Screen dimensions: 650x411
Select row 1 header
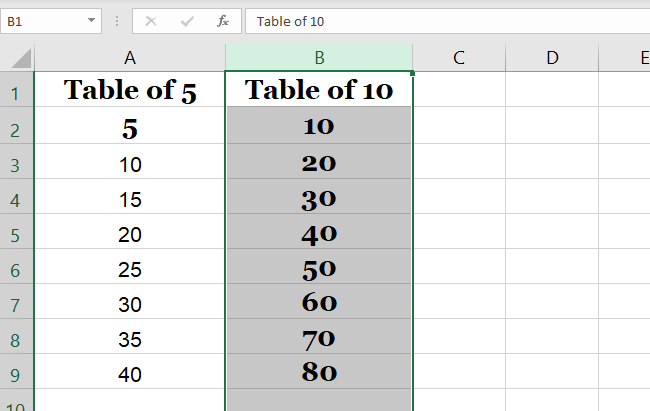pyautogui.click(x=17, y=93)
